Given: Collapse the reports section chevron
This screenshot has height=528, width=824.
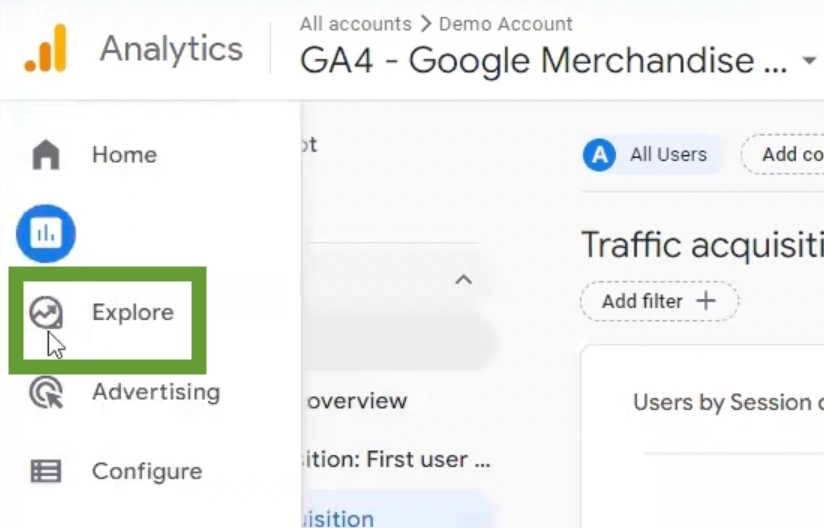Looking at the screenshot, I should [463, 281].
